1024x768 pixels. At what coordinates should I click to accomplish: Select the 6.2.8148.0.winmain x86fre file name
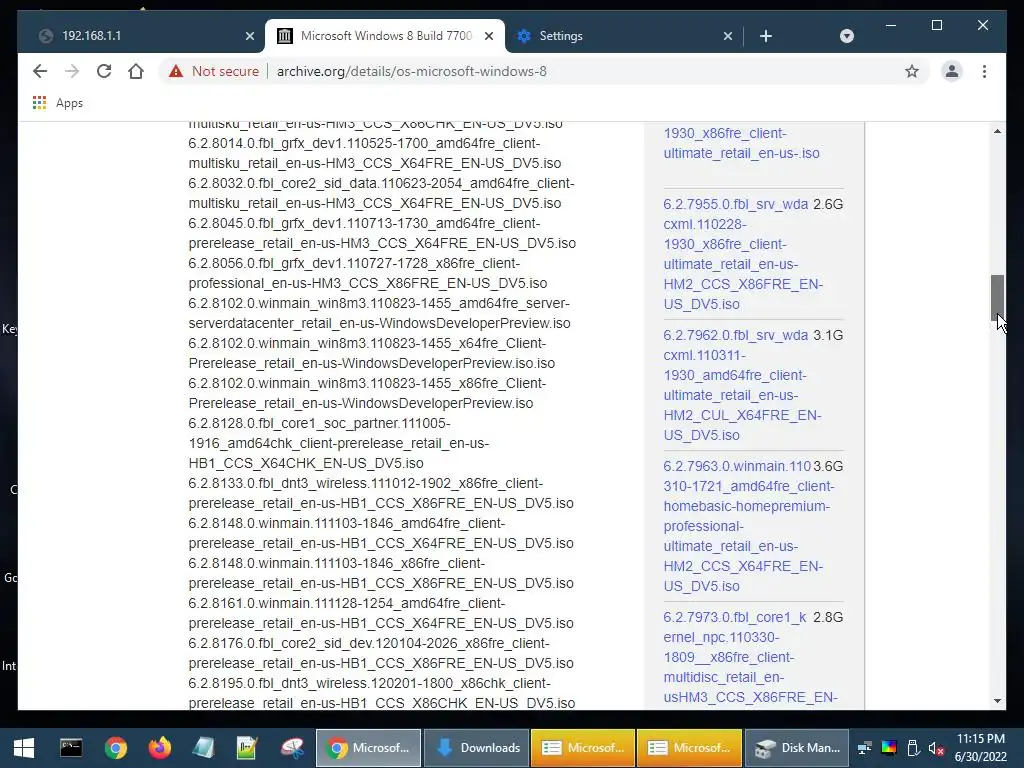tap(381, 573)
